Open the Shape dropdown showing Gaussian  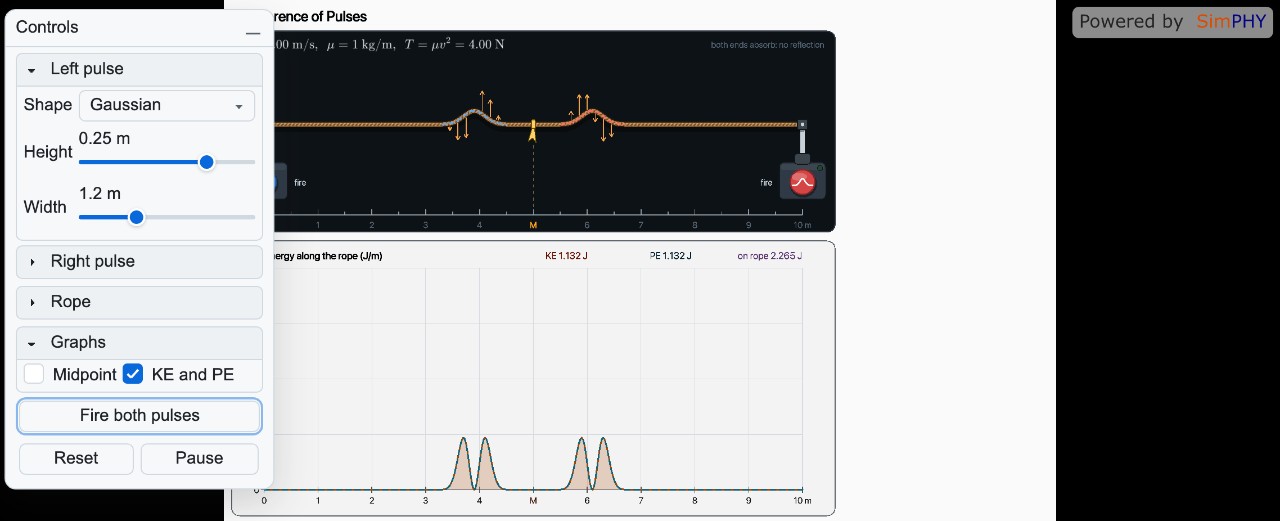coord(167,105)
